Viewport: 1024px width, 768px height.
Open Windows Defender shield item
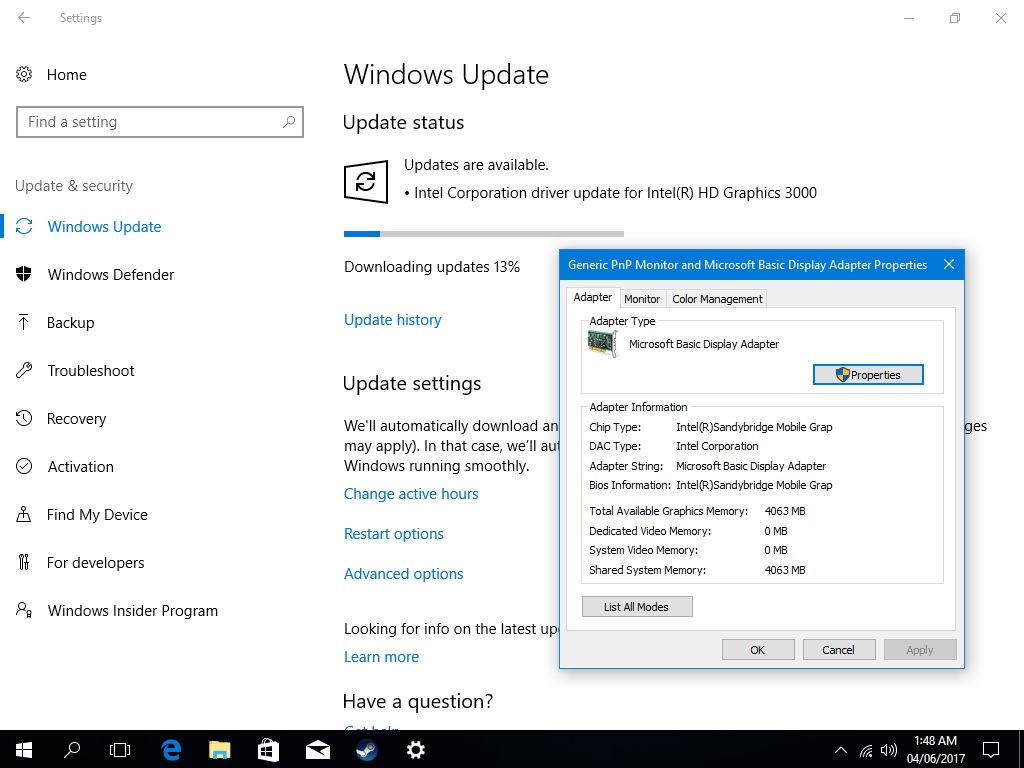(24, 274)
